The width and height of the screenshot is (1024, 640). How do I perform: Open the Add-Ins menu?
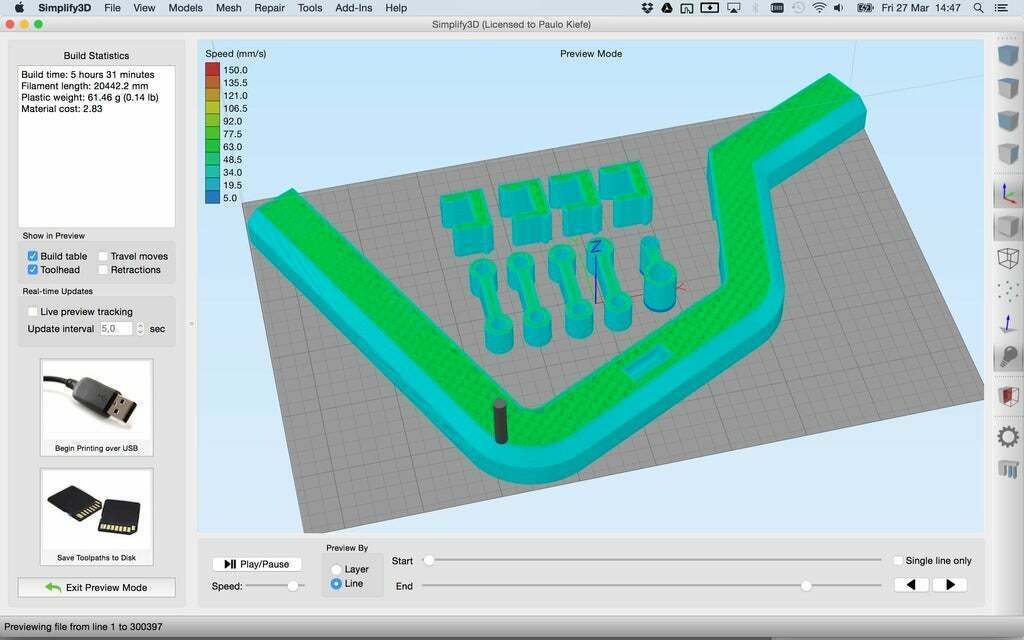click(x=353, y=8)
